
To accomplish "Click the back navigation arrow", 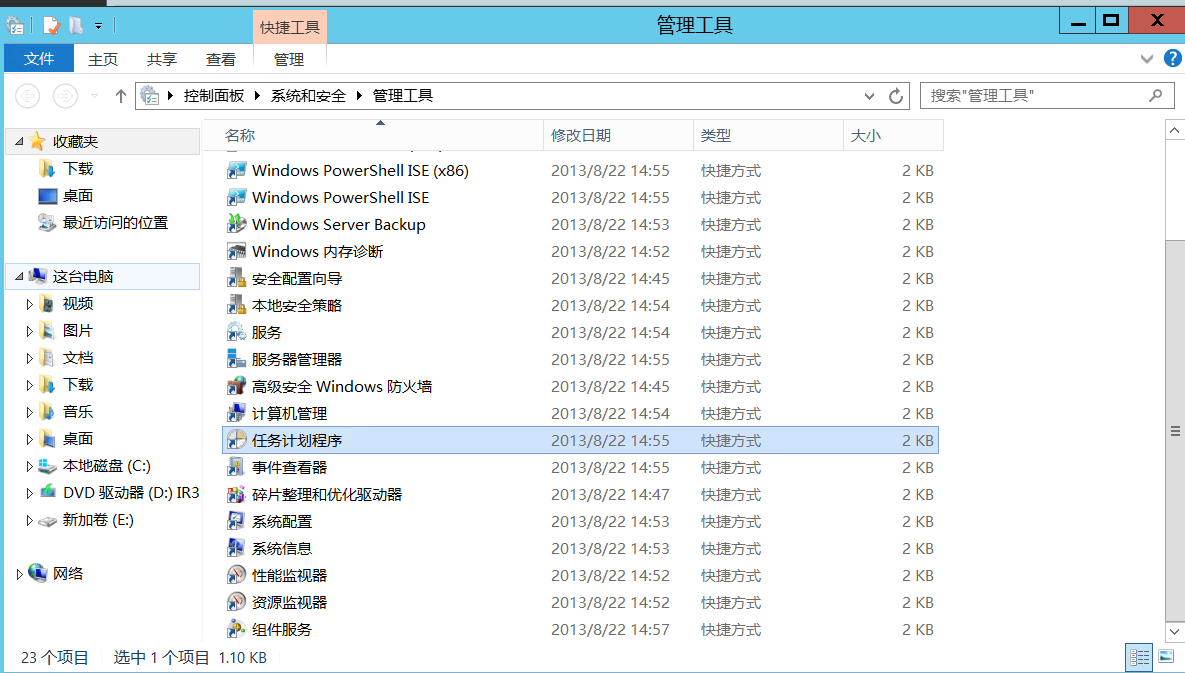I will tap(28, 96).
